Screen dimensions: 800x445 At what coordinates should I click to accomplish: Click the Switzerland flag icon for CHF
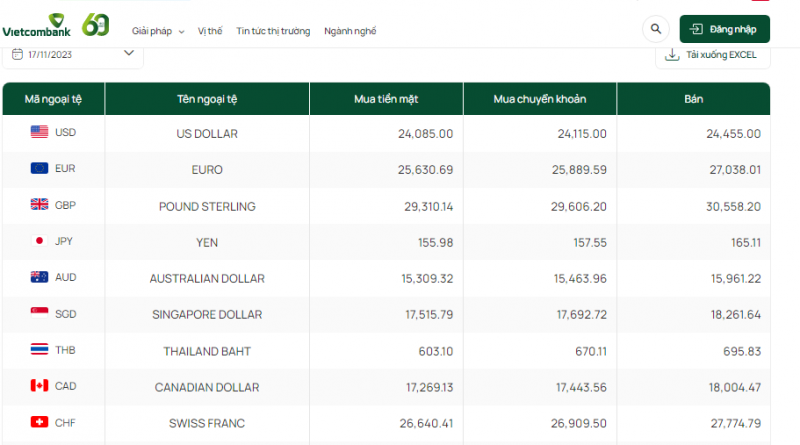(x=40, y=422)
